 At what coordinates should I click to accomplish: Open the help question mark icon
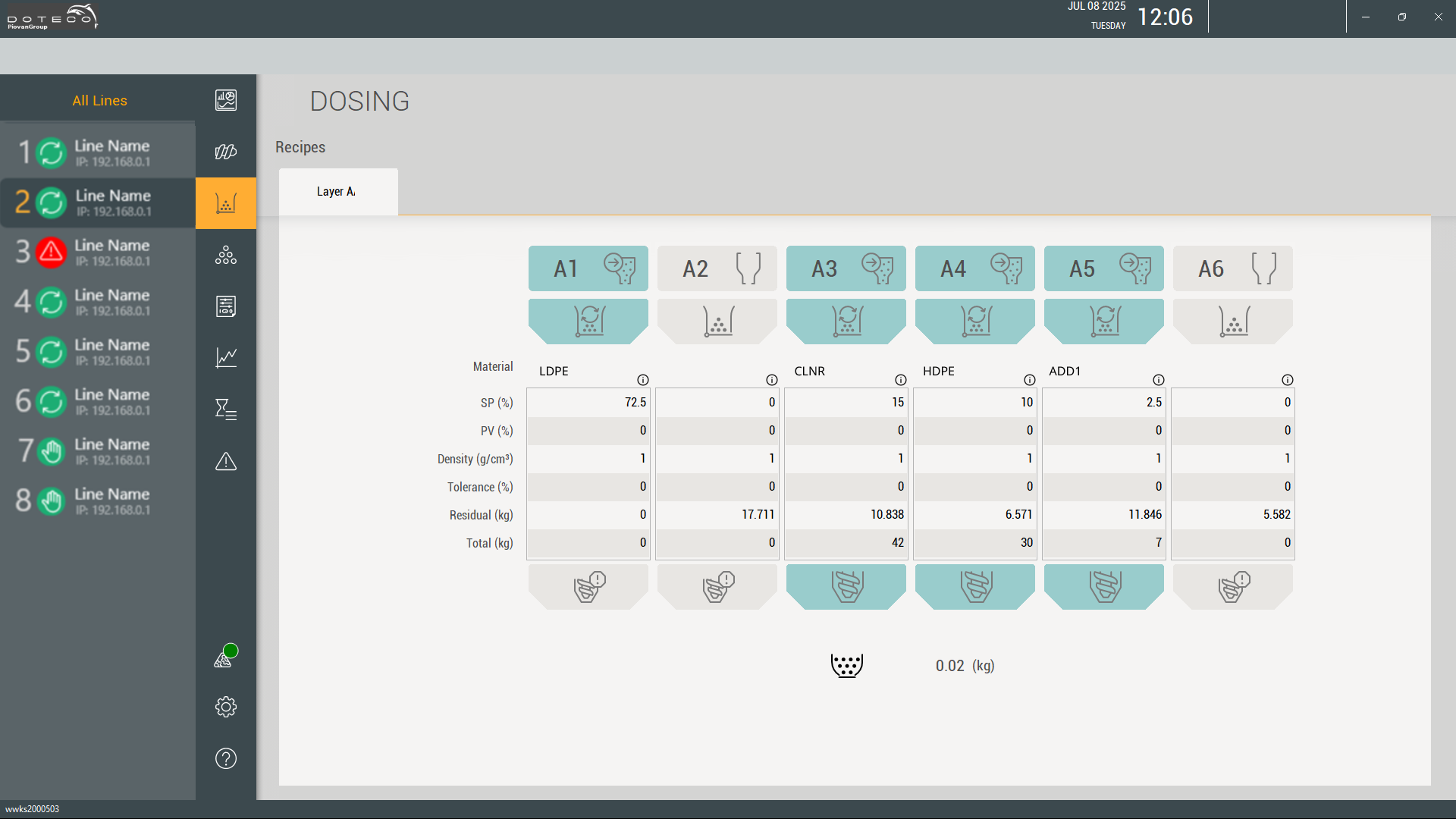tap(225, 758)
